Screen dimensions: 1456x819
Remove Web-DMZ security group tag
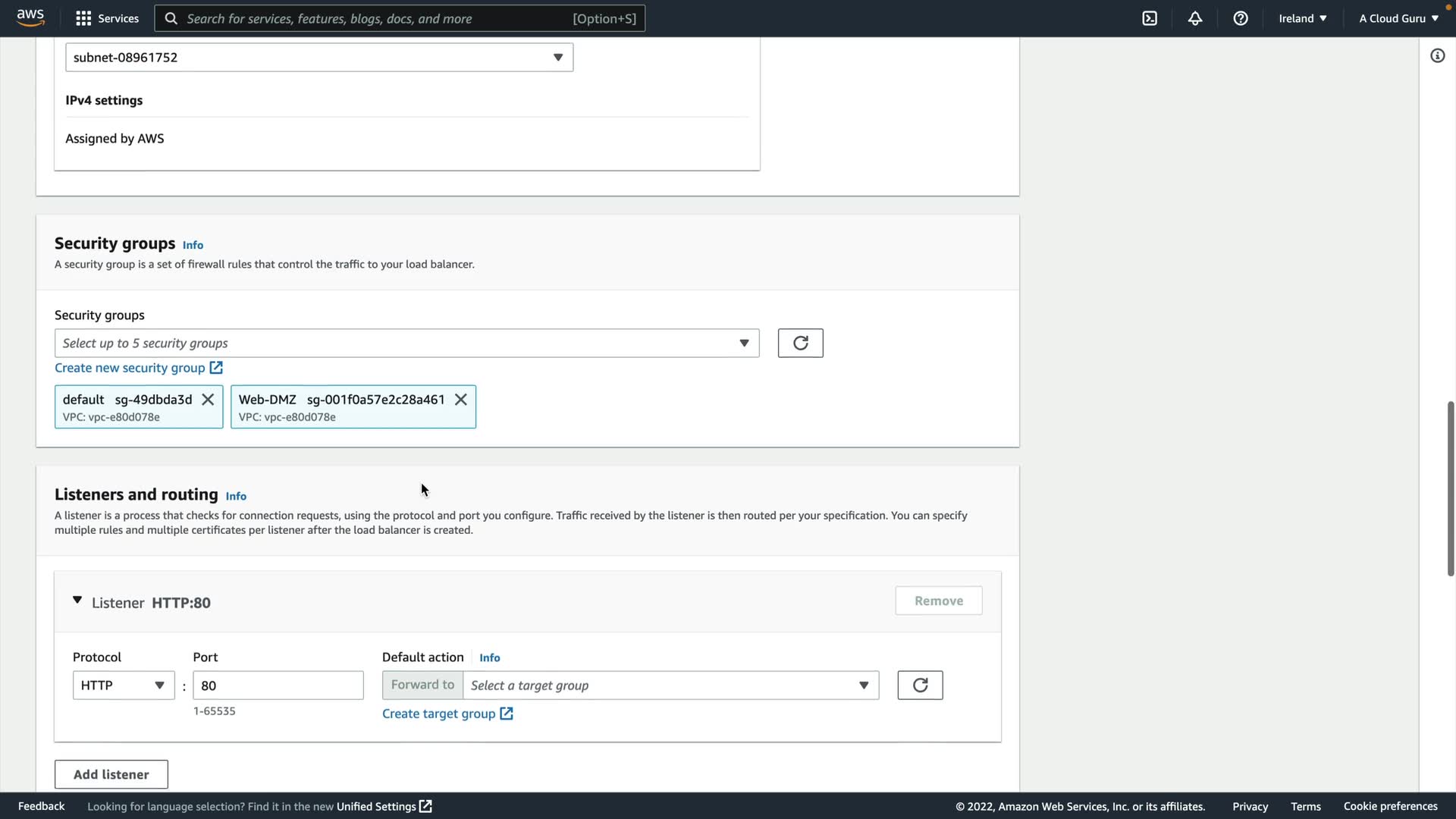click(460, 400)
